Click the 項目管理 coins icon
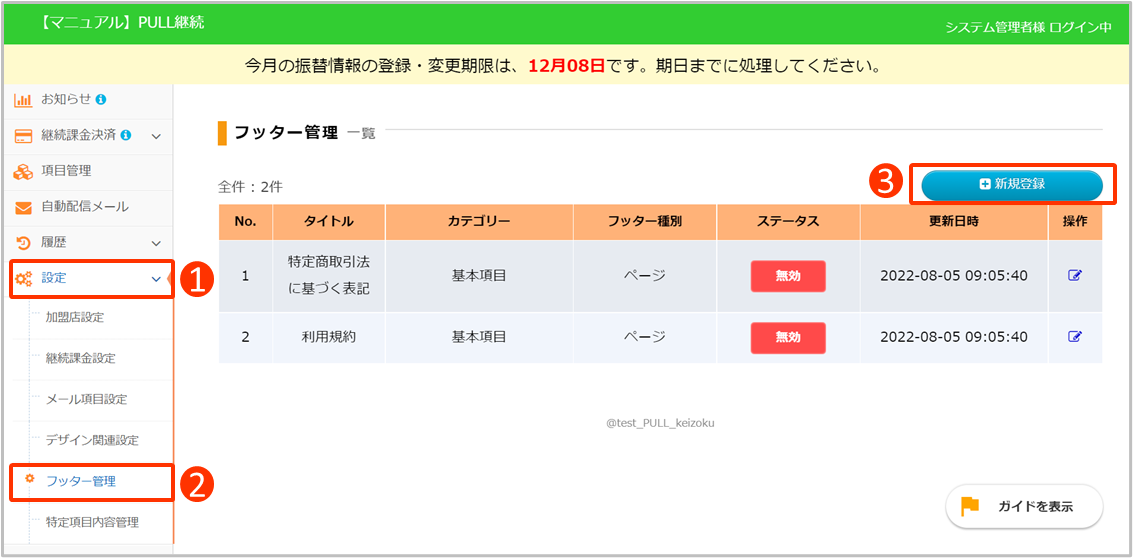The width and height of the screenshot is (1133, 558). point(23,172)
